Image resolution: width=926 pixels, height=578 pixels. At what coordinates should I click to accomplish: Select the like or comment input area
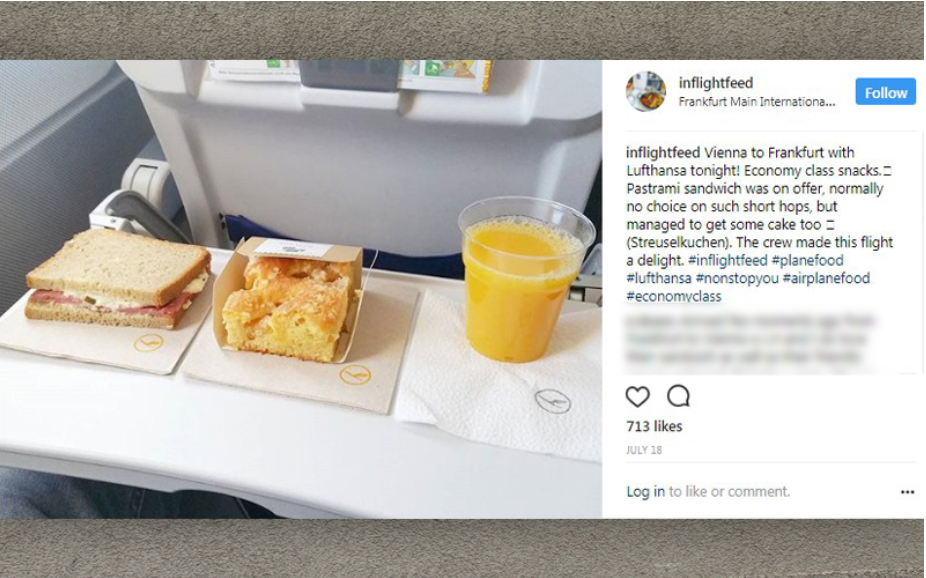pyautogui.click(x=729, y=492)
